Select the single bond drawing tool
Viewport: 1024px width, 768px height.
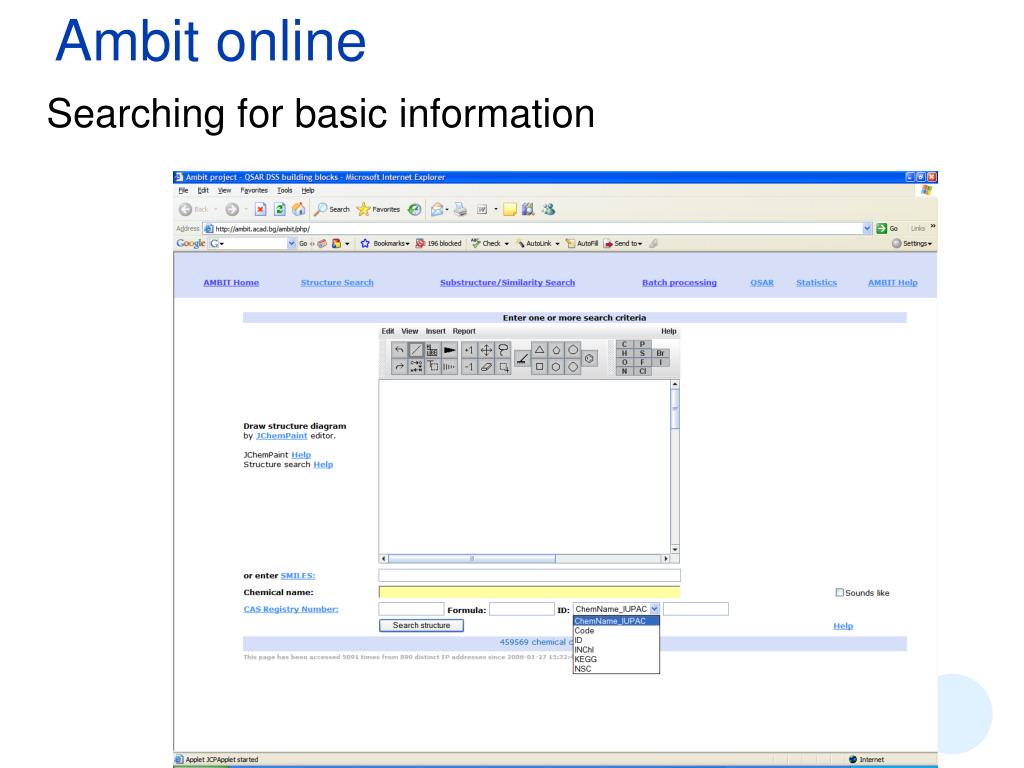[415, 350]
